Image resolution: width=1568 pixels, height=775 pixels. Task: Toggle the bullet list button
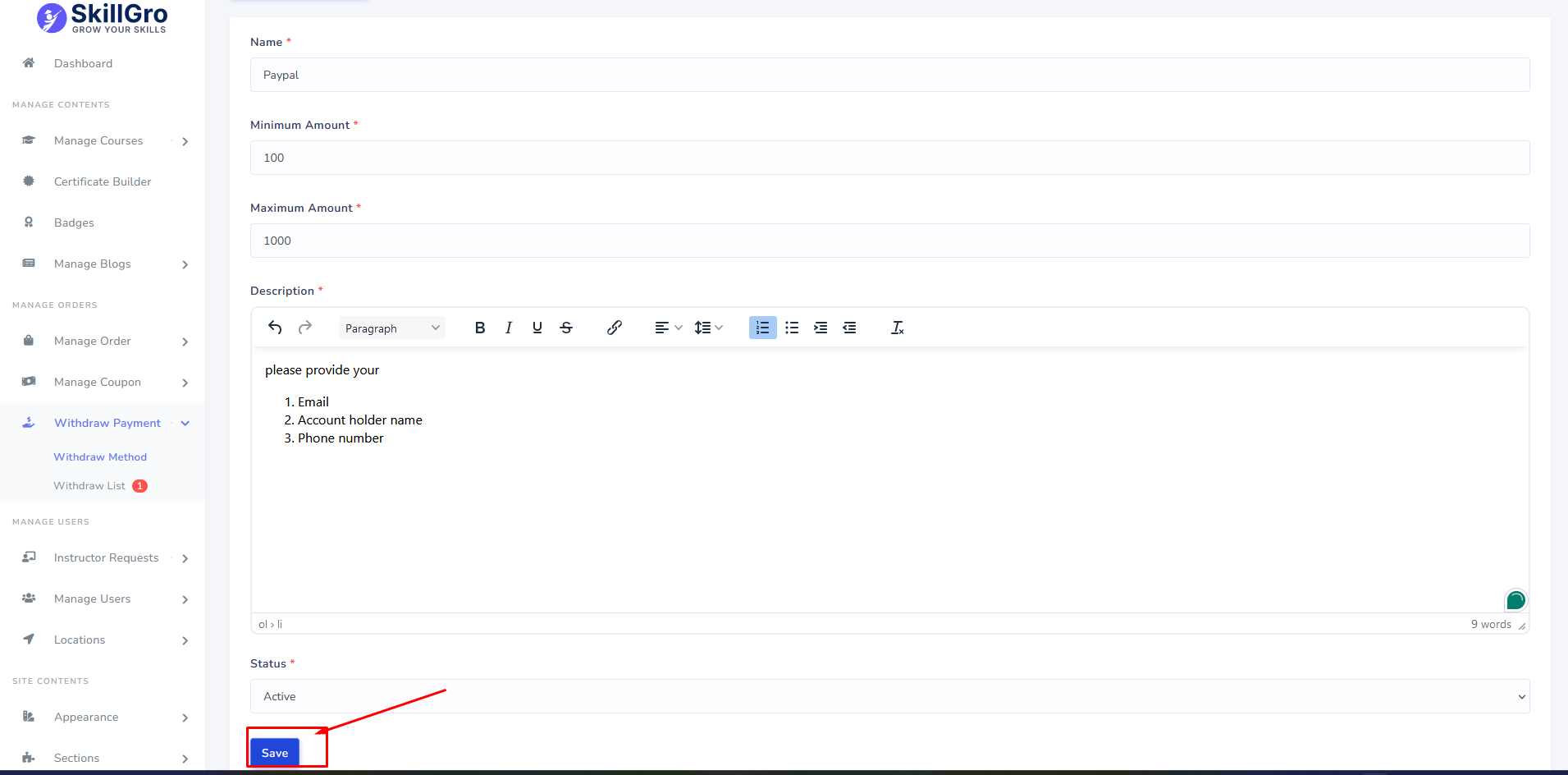pos(792,328)
